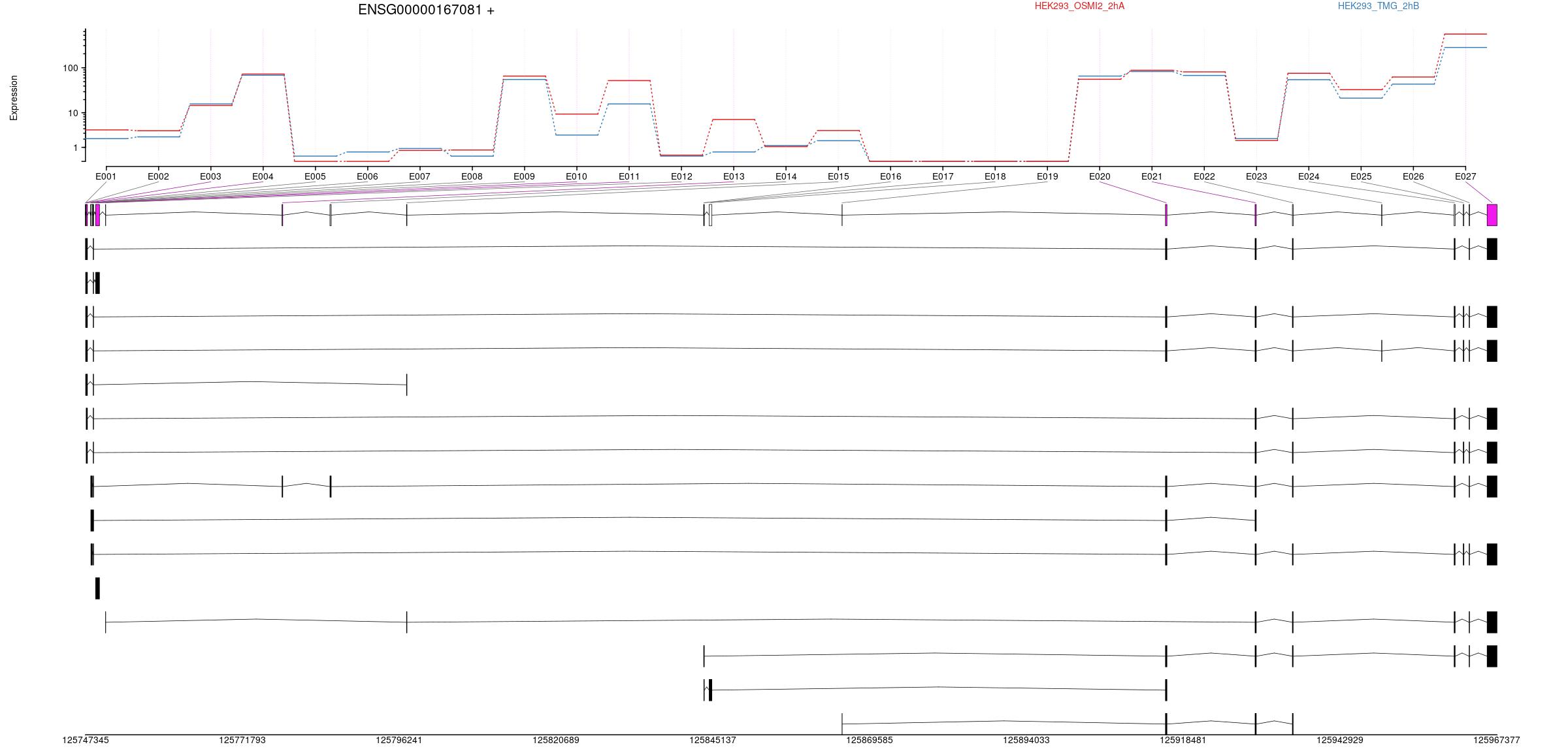Image resolution: width=1568 pixels, height=751 pixels.
Task: Click exon label E004
Action: [x=263, y=176]
